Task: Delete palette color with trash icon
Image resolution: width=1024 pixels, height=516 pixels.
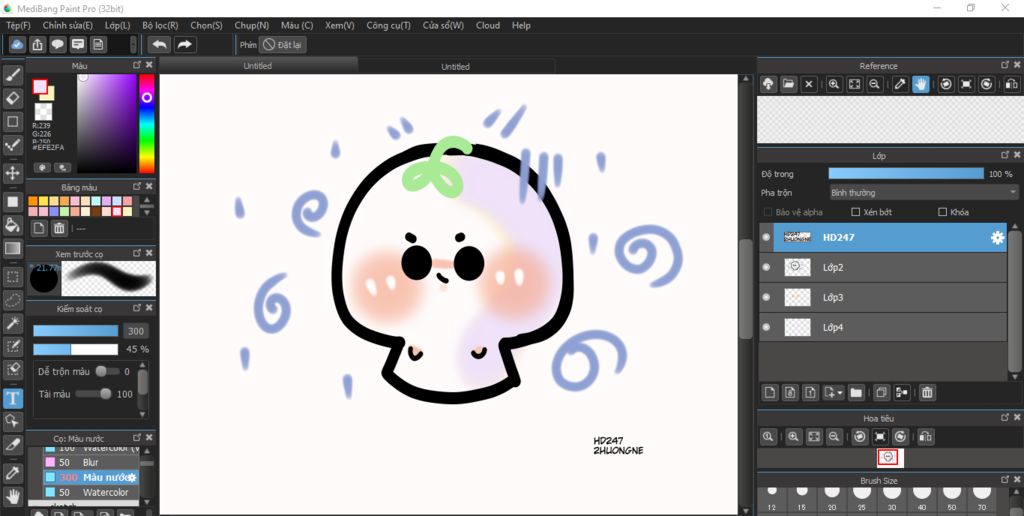Action: (59, 228)
